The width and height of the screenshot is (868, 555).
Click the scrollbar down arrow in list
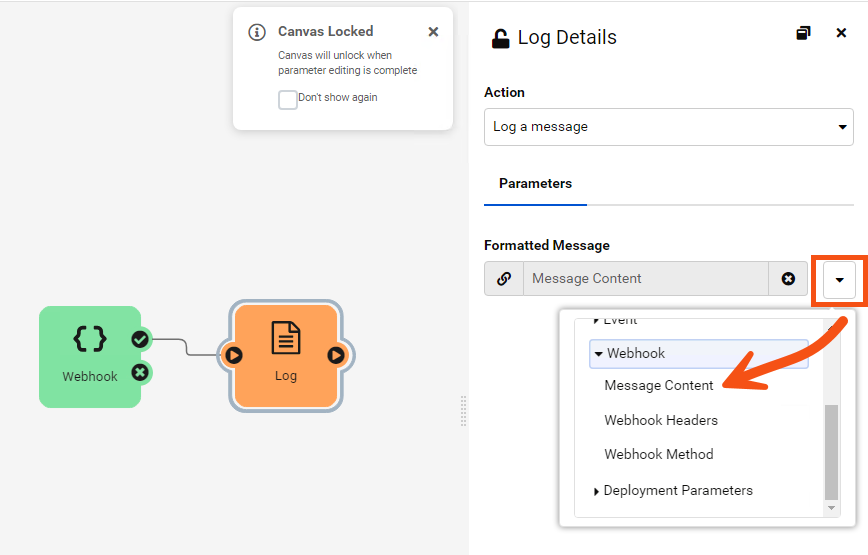(x=831, y=508)
